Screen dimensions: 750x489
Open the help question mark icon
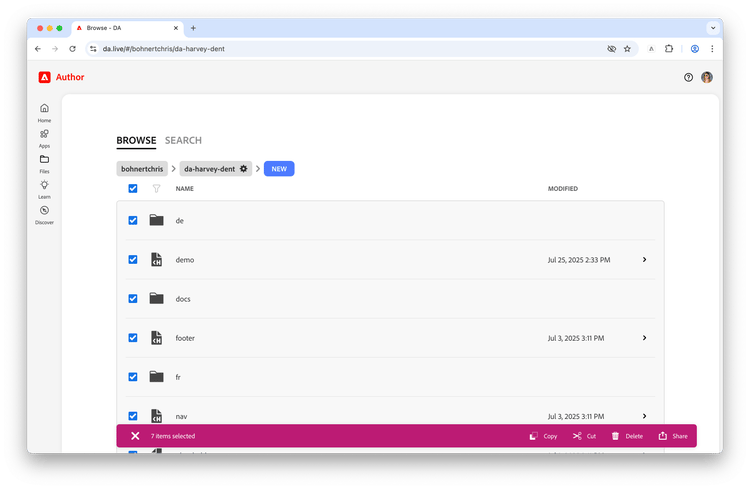(688, 78)
